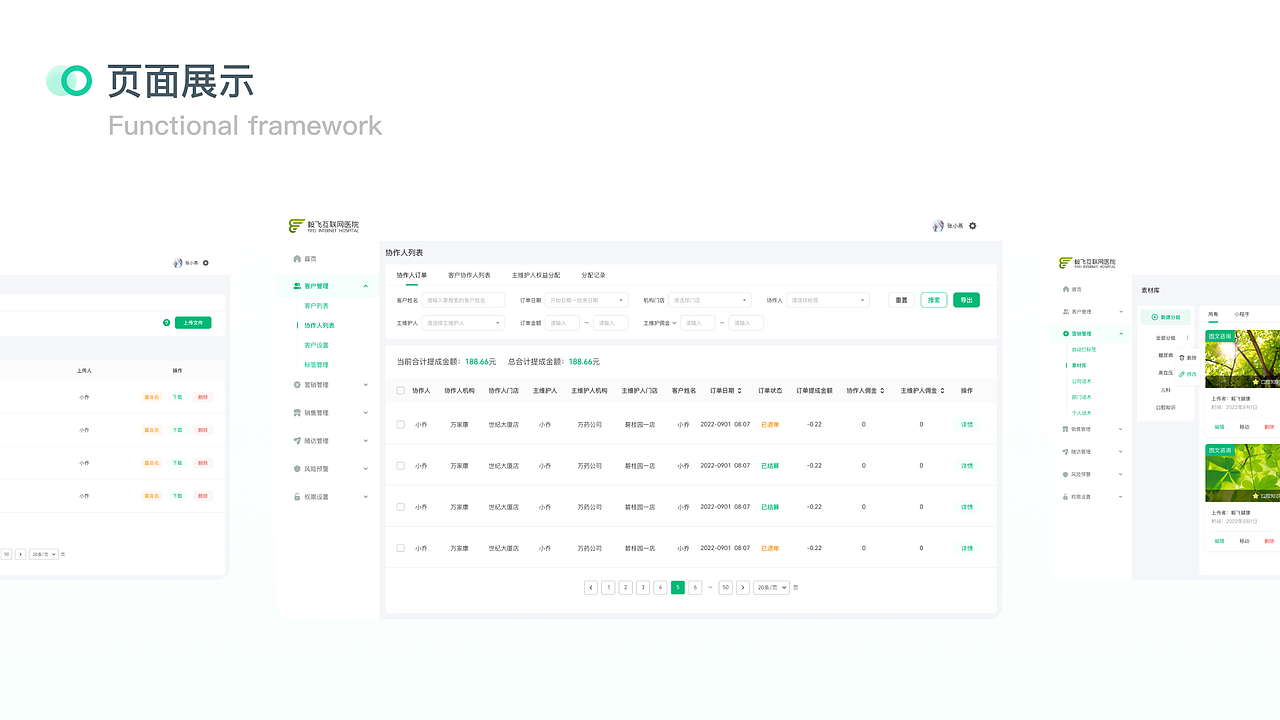Open three-dot menu beside 全部分组 in right window

pyautogui.click(x=1187, y=339)
